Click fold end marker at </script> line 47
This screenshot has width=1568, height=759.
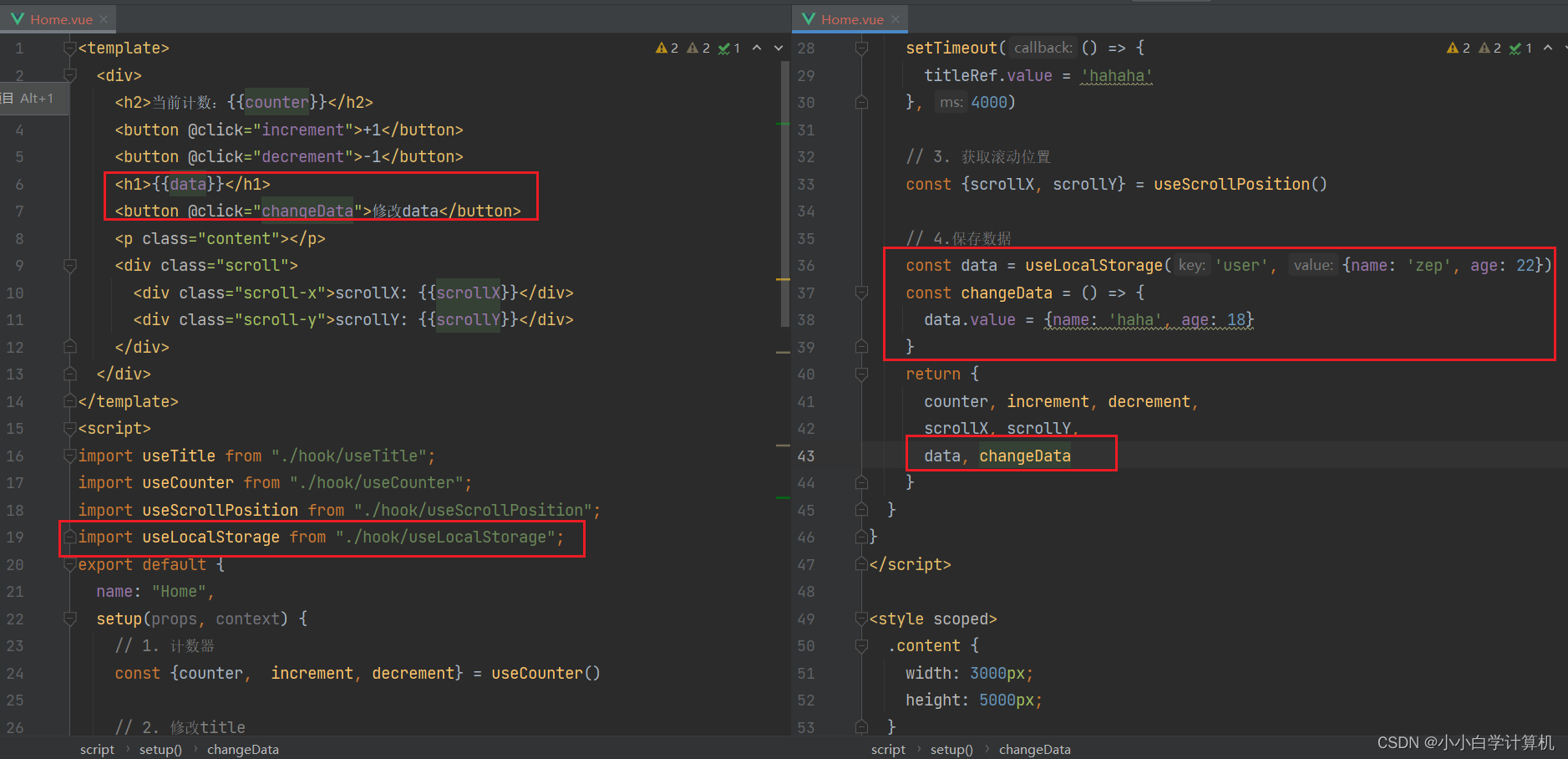[x=861, y=564]
